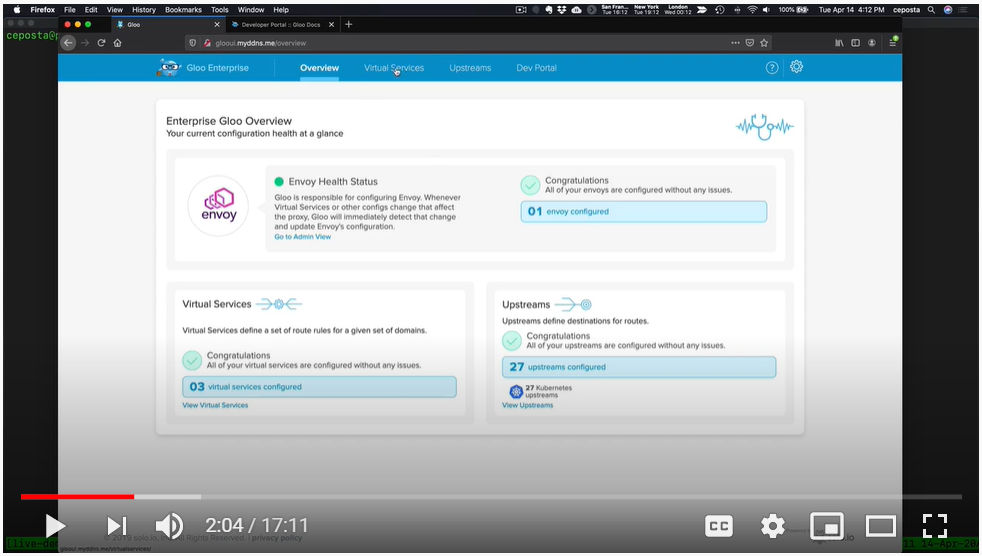
Task: Open the History menu
Action: pyautogui.click(x=143, y=9)
